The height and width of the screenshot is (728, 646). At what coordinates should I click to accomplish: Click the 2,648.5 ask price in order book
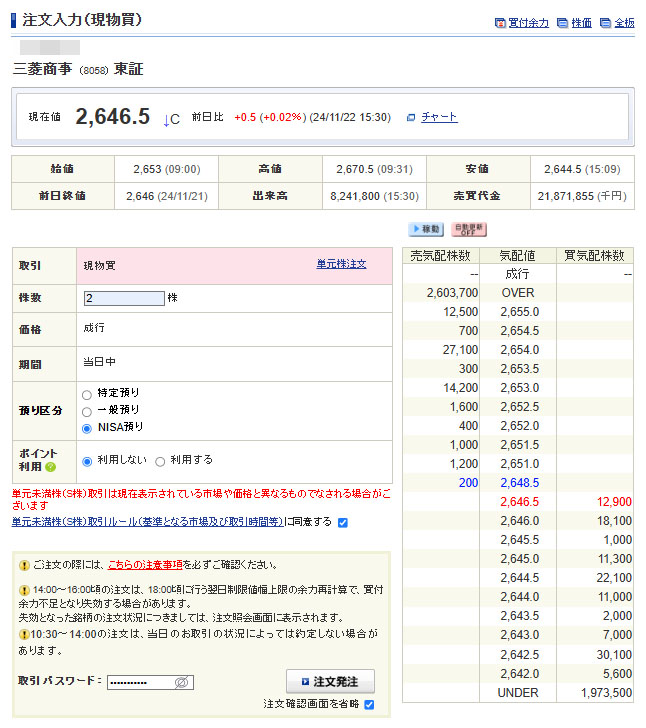tap(518, 483)
